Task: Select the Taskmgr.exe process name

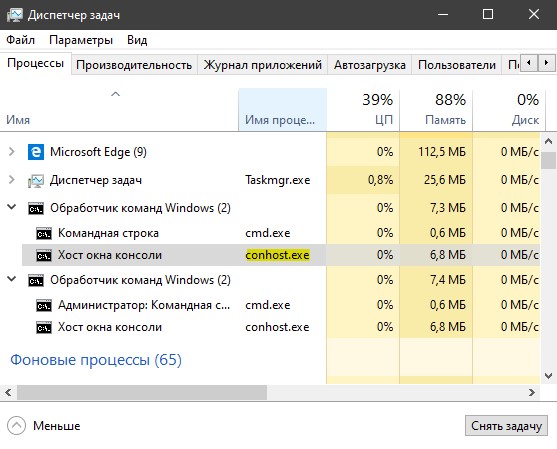Action: [277, 180]
